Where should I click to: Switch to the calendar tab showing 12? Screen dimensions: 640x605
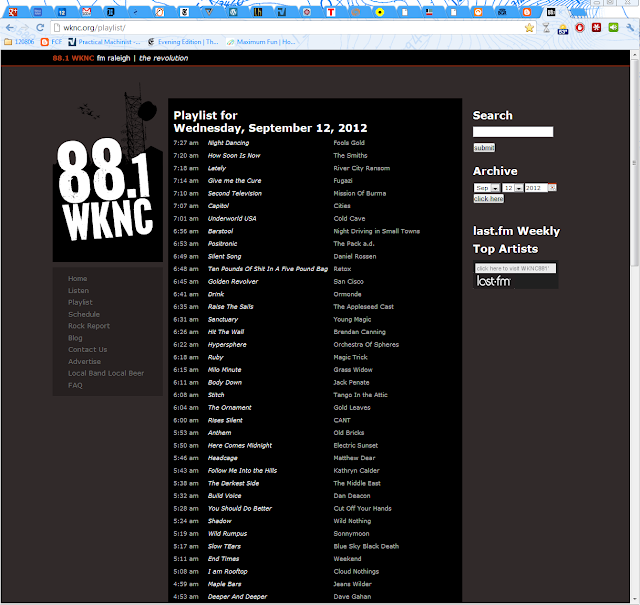point(62,12)
